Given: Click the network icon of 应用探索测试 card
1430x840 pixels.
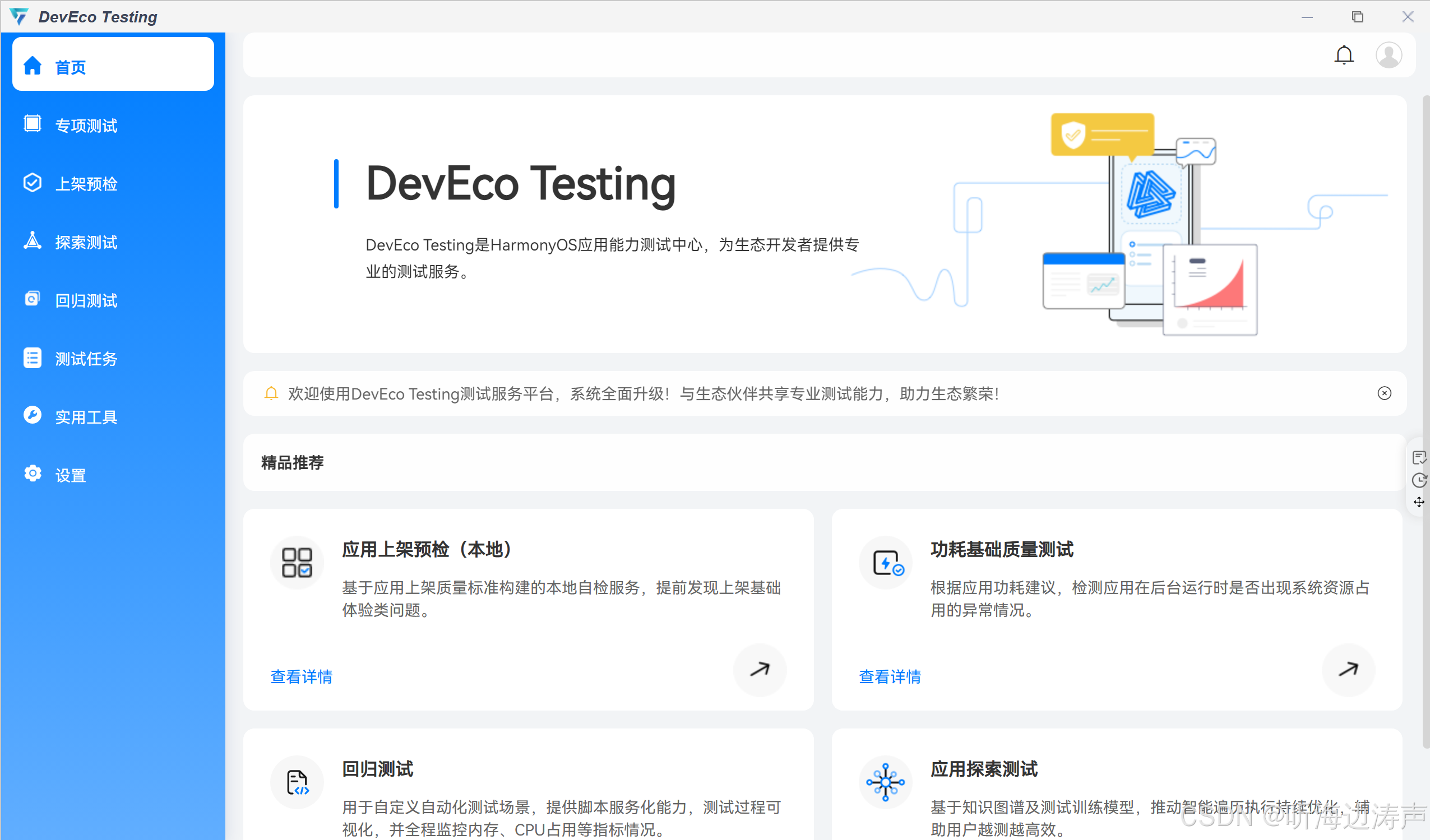Looking at the screenshot, I should pos(885,782).
